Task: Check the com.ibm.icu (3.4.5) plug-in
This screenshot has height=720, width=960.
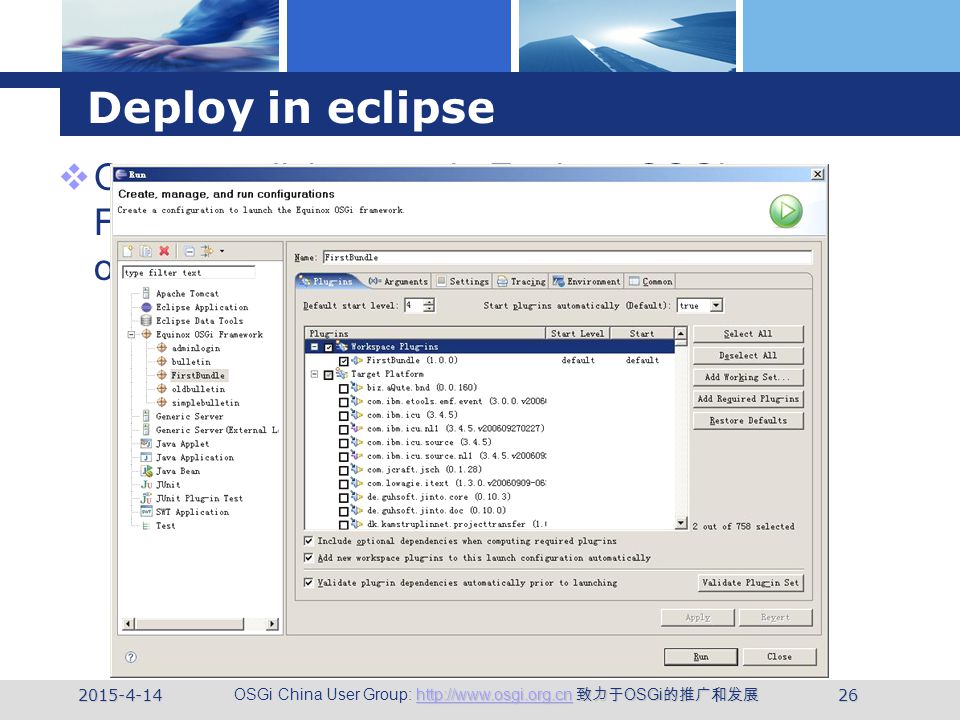Action: pos(343,416)
